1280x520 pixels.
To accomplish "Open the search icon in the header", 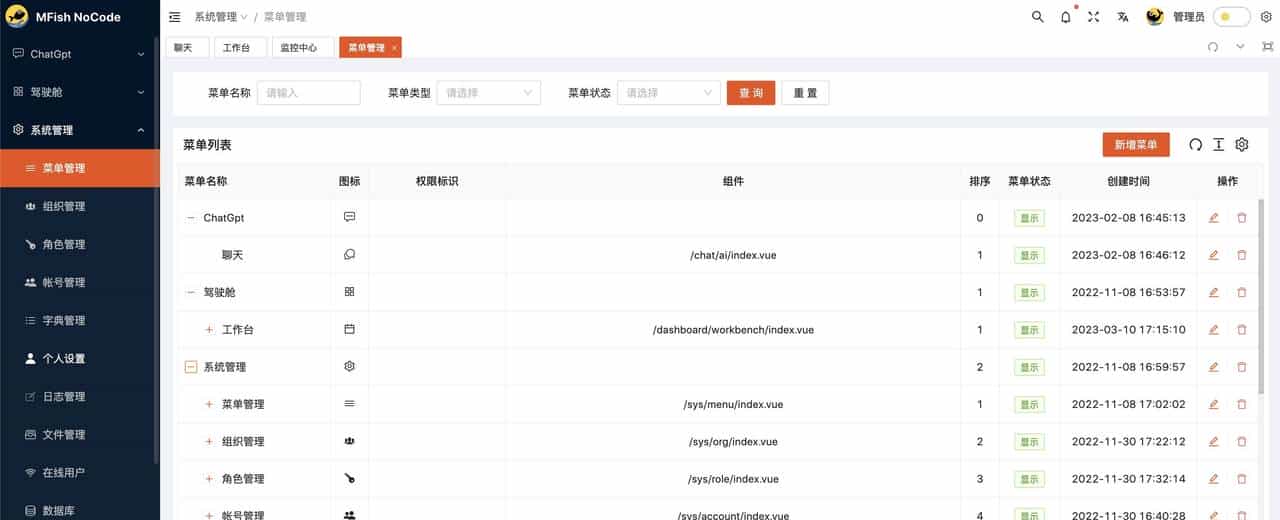I will coord(1037,17).
